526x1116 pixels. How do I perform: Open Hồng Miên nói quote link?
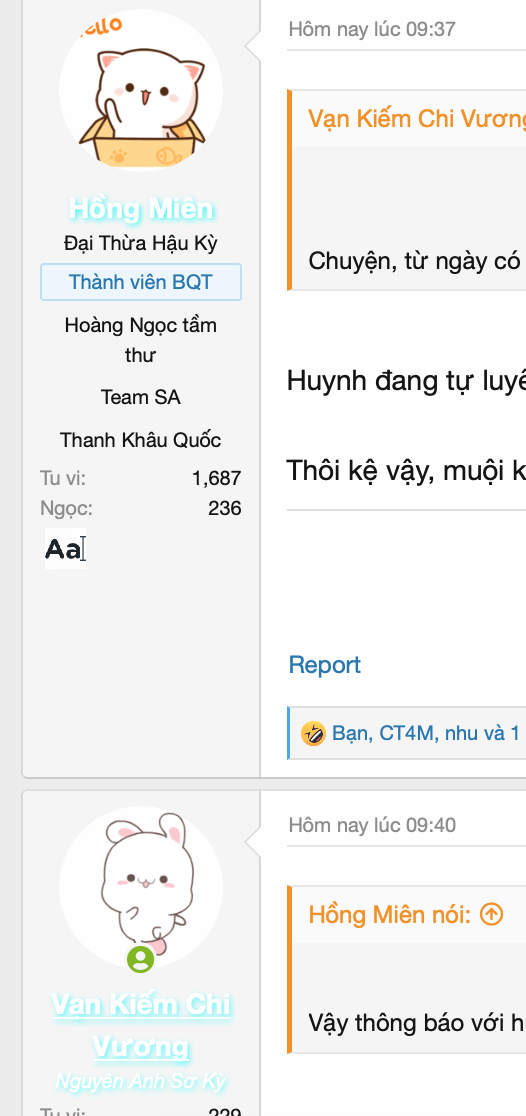tap(390, 915)
